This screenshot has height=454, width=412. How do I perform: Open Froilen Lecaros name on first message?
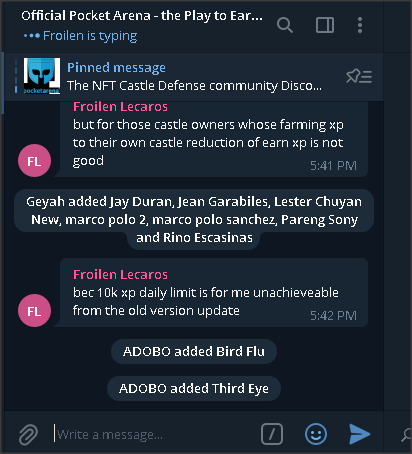(x=120, y=107)
